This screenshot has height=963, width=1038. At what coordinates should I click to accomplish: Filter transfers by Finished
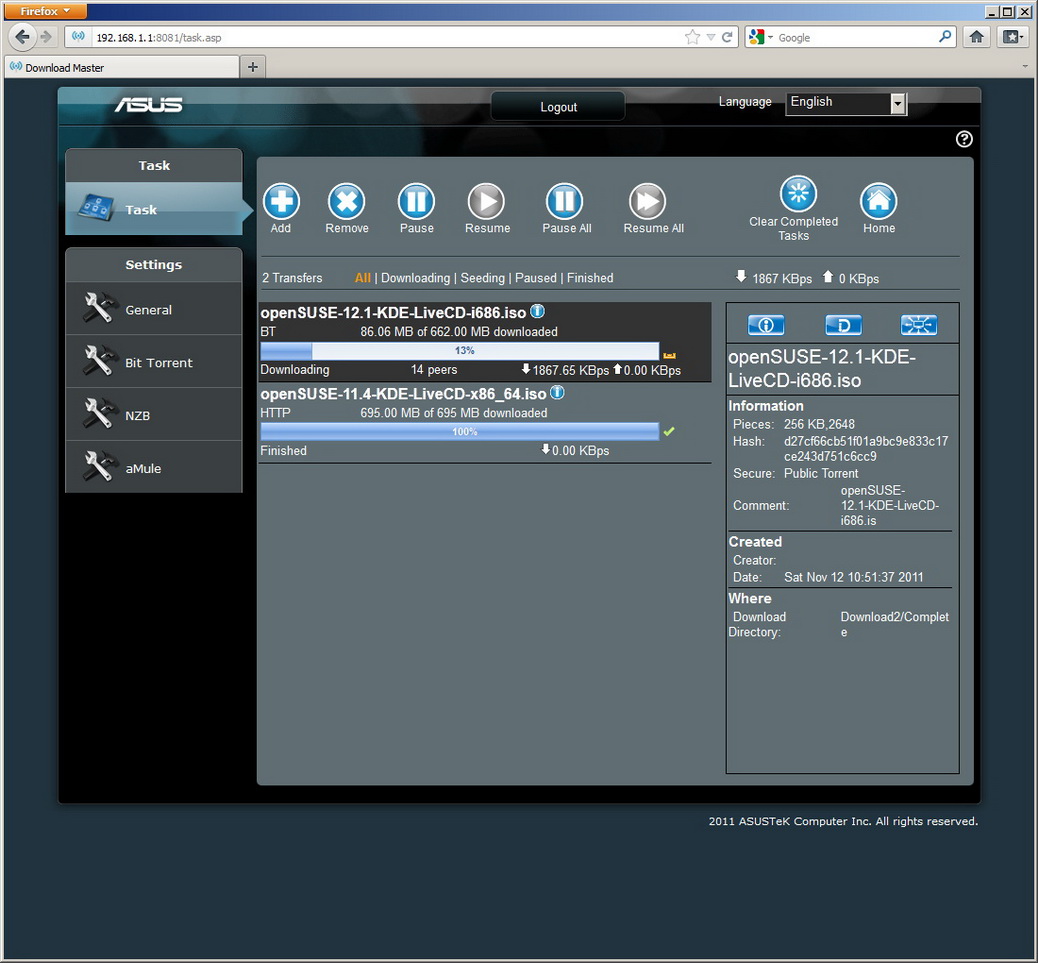[590, 278]
